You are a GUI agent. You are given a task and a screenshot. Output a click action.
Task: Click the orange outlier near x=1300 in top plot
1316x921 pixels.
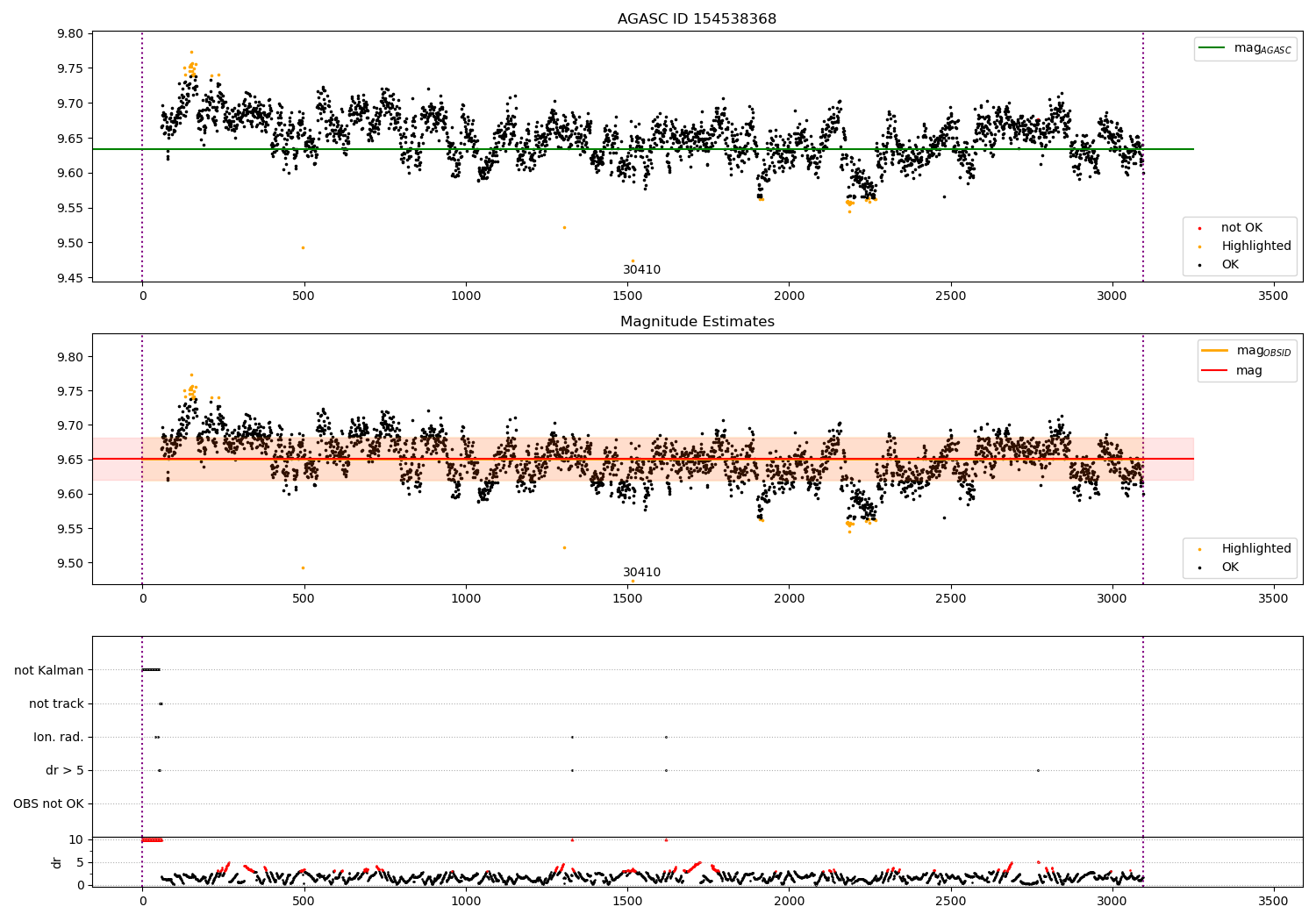pyautogui.click(x=564, y=227)
